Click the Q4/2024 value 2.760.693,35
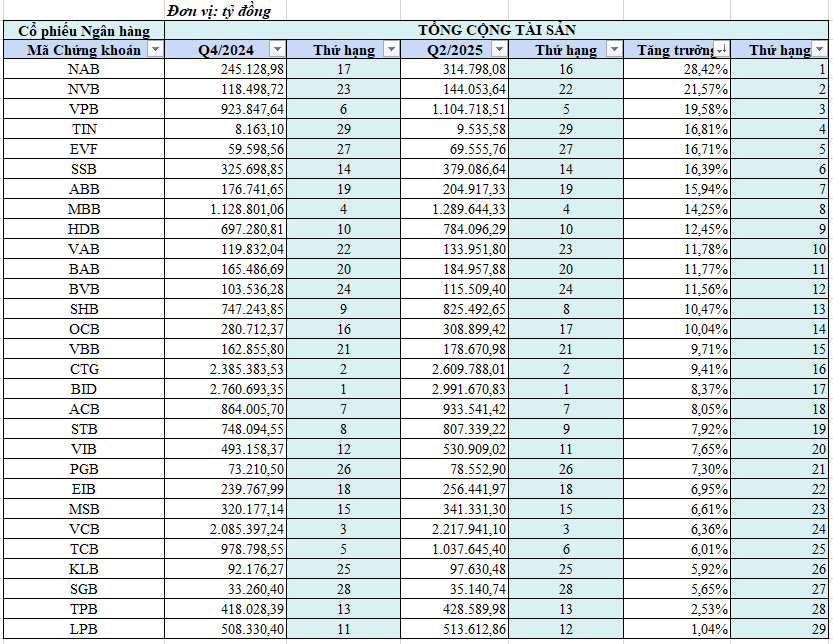Image resolution: width=833 pixels, height=644 pixels. tap(226, 389)
